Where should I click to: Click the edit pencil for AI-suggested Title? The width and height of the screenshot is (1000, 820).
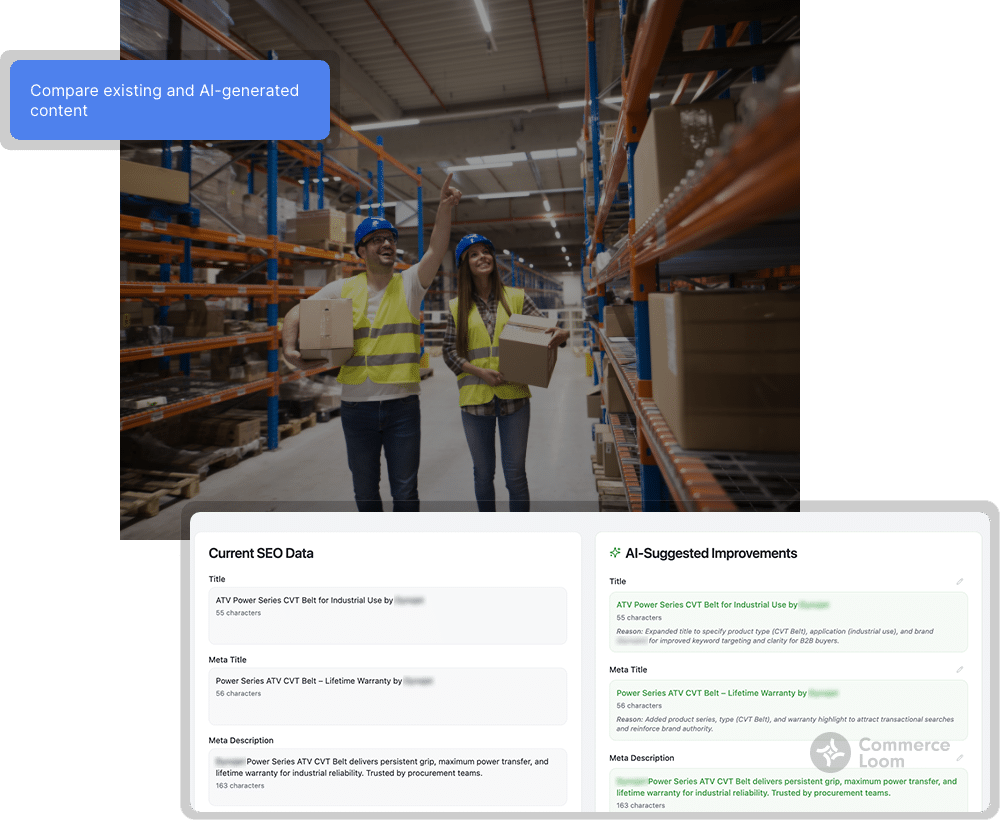pos(959,581)
